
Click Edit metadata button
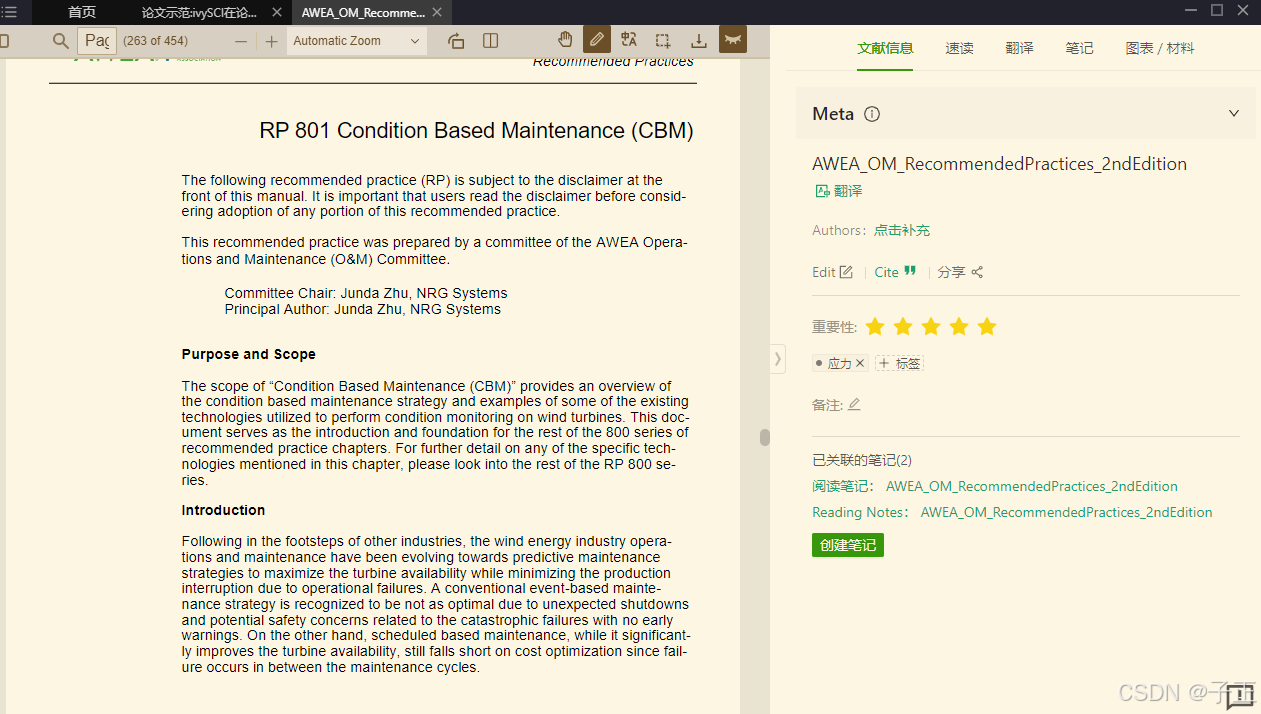tap(833, 272)
